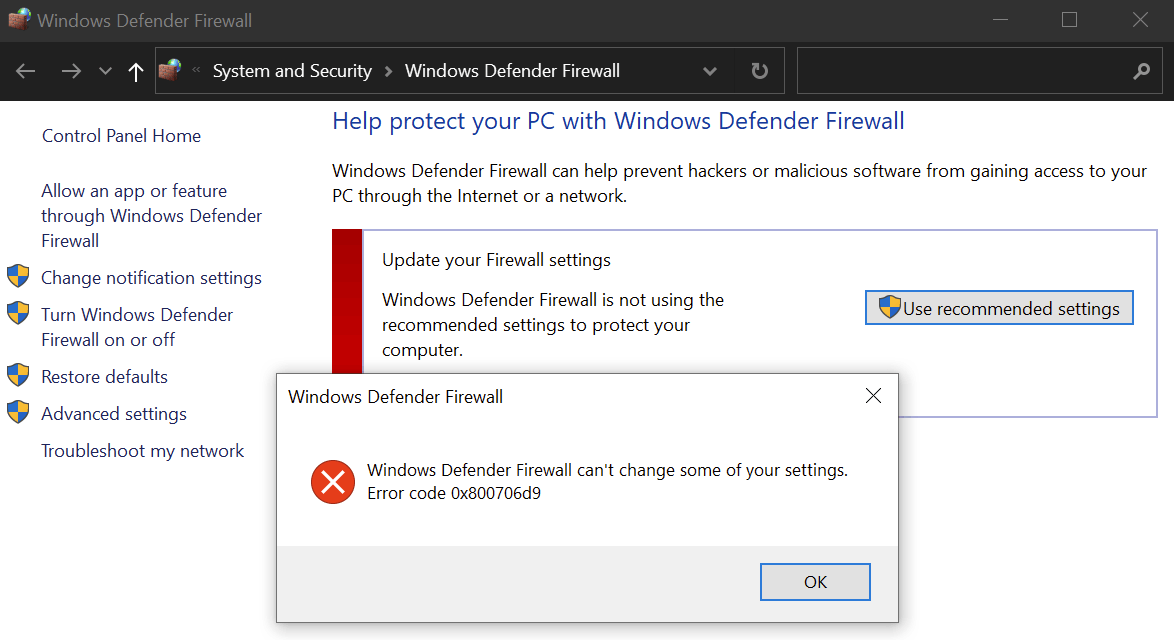Click the search magnifier icon
The image size is (1174, 640).
point(1141,71)
